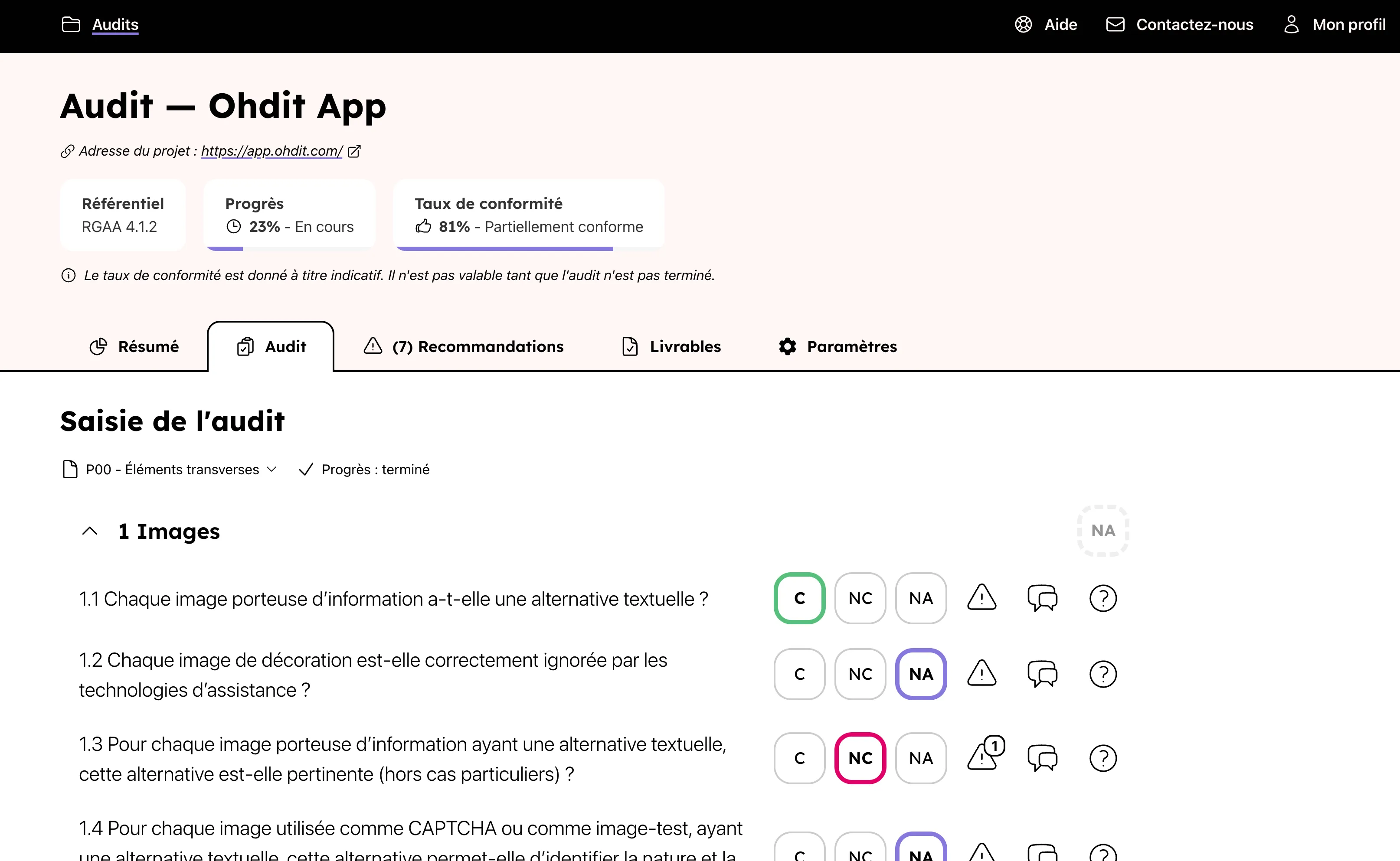Open warning recommendations for criterion 1.2
This screenshot has width=1400, height=861.
click(982, 673)
